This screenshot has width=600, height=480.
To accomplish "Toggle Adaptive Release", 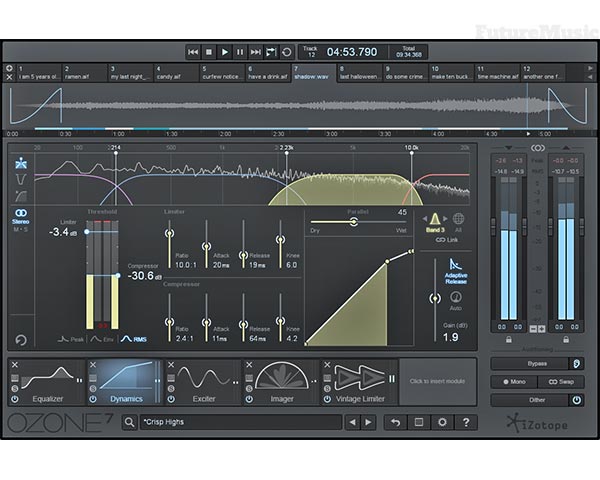I will click(455, 271).
